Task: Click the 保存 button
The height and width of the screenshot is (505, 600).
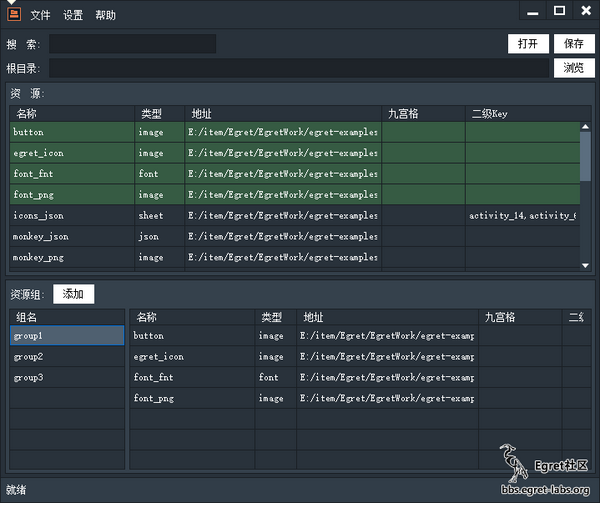Action: click(574, 44)
